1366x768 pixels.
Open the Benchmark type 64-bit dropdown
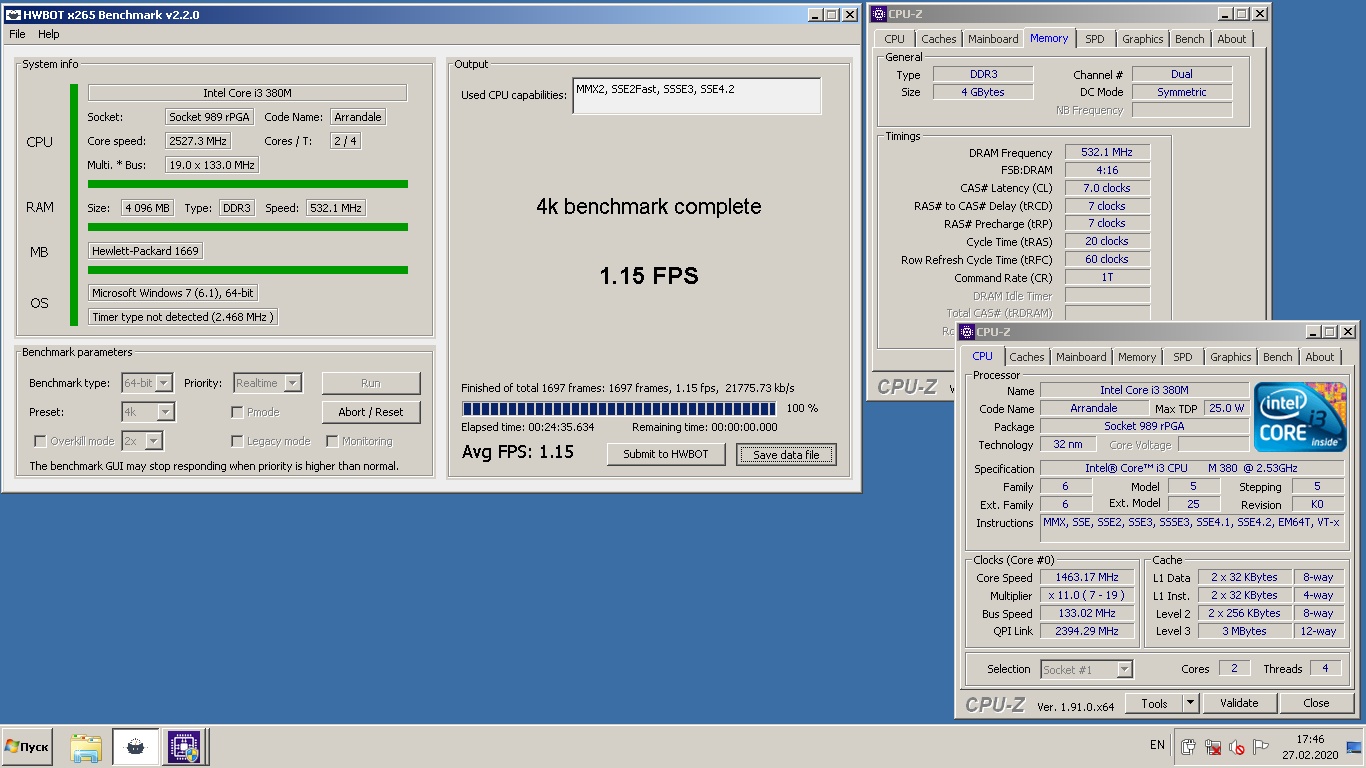coord(147,383)
